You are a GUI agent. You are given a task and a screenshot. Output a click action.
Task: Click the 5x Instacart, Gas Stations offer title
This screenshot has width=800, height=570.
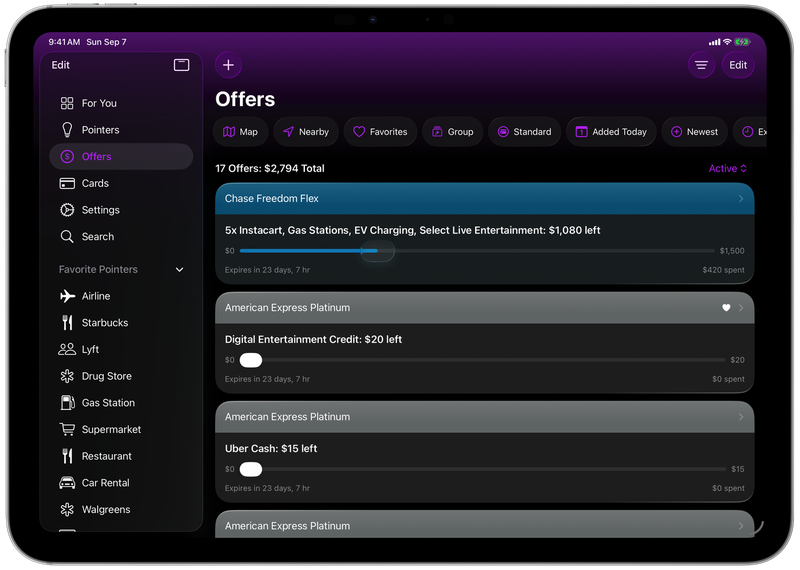click(412, 230)
